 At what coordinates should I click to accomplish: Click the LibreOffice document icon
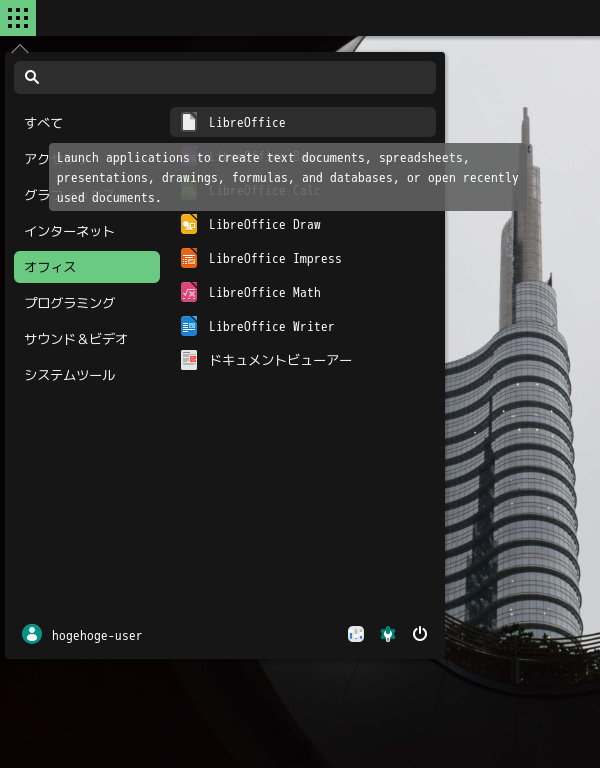pos(189,122)
